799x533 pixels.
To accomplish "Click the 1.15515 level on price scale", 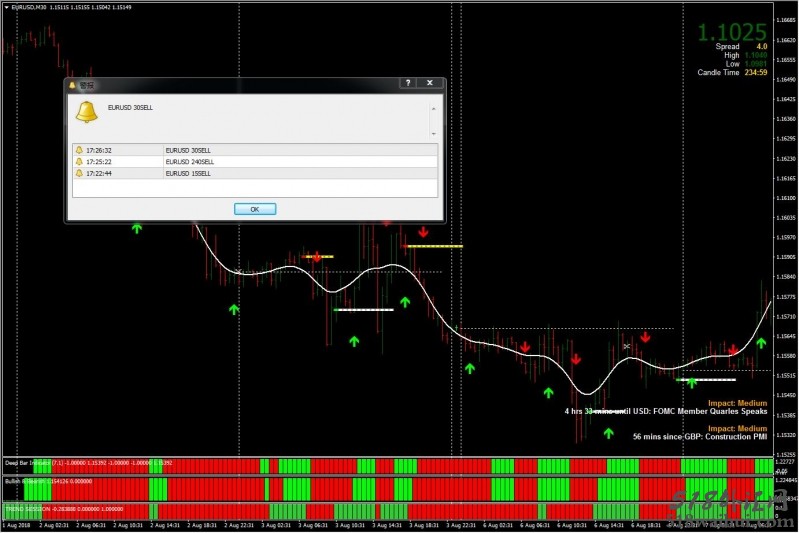I will (786, 376).
